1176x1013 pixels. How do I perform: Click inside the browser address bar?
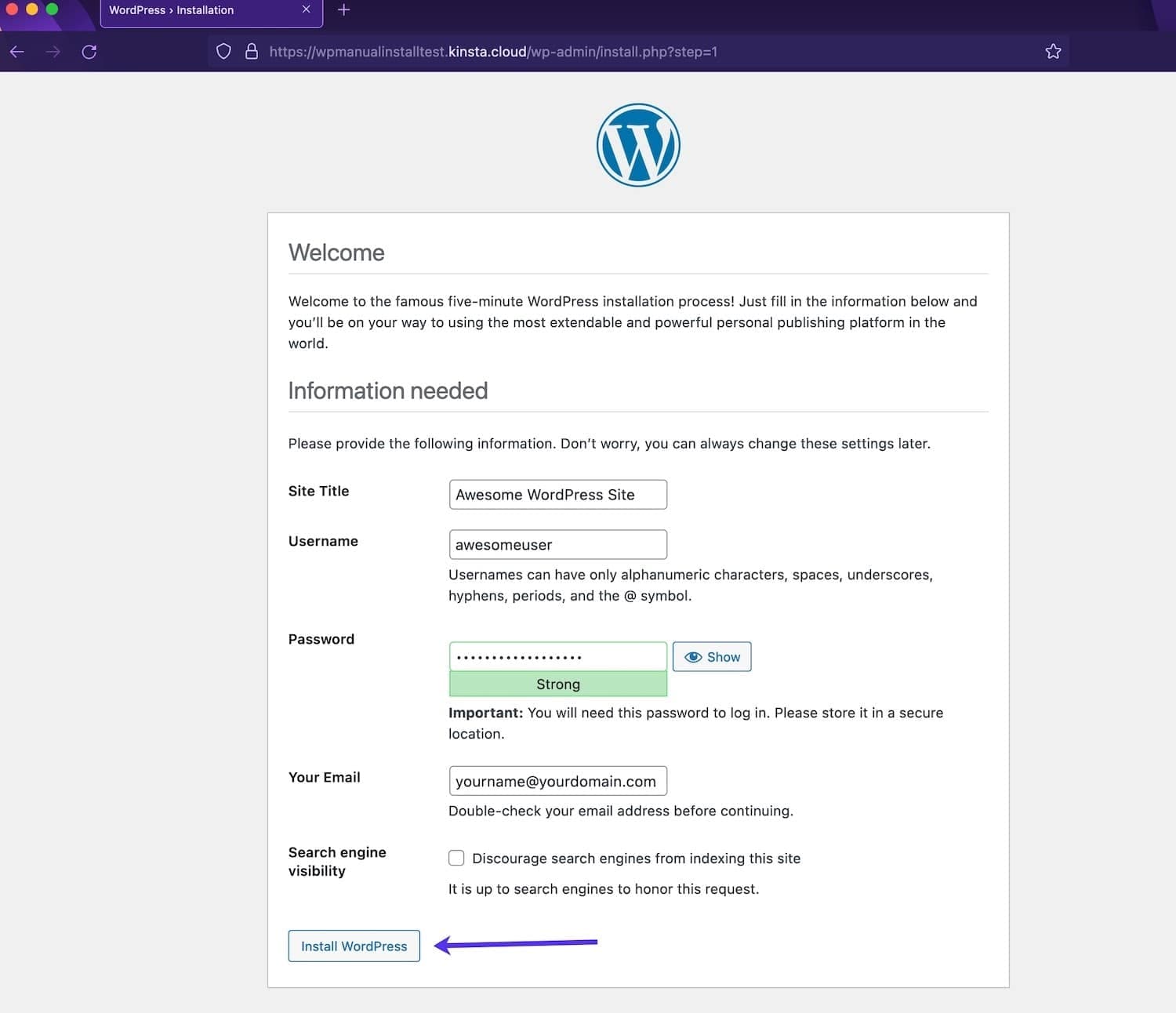click(x=549, y=51)
